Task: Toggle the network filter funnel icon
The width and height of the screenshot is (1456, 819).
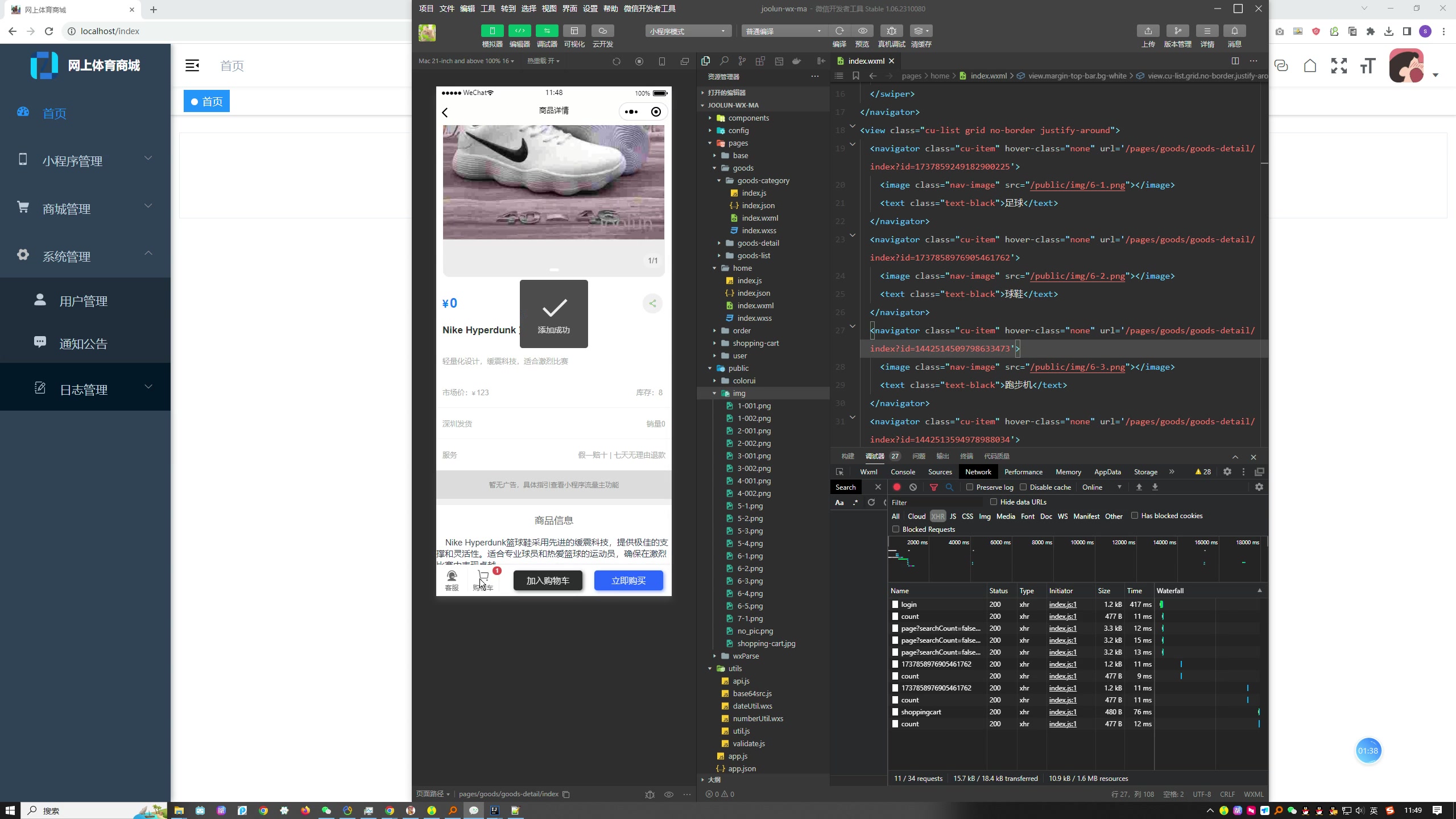Action: coord(933,487)
